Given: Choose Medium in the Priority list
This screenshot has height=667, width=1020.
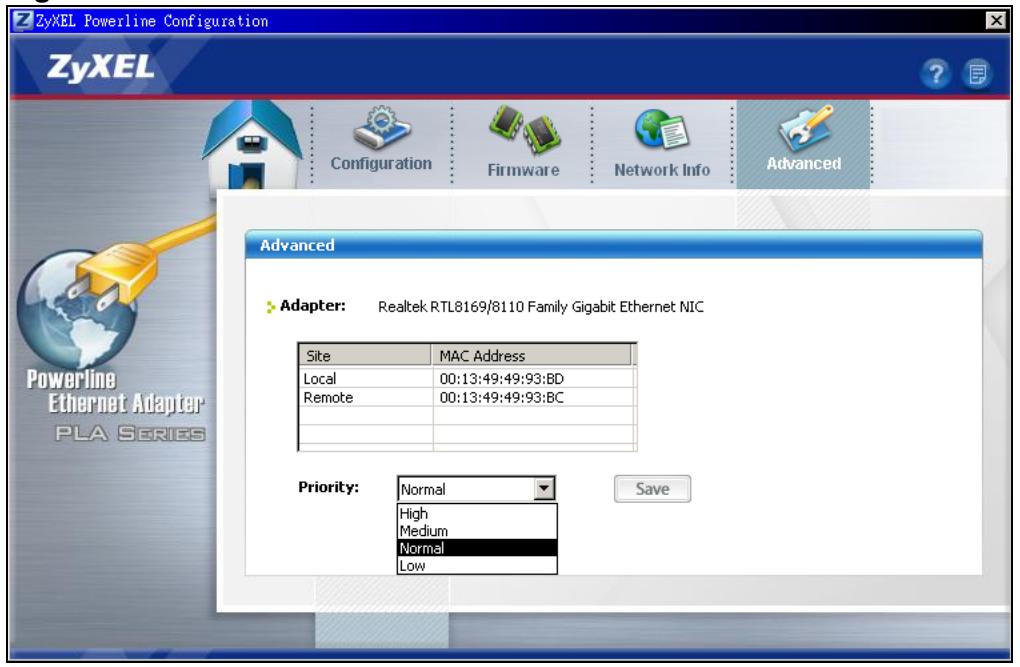Looking at the screenshot, I should (477, 531).
